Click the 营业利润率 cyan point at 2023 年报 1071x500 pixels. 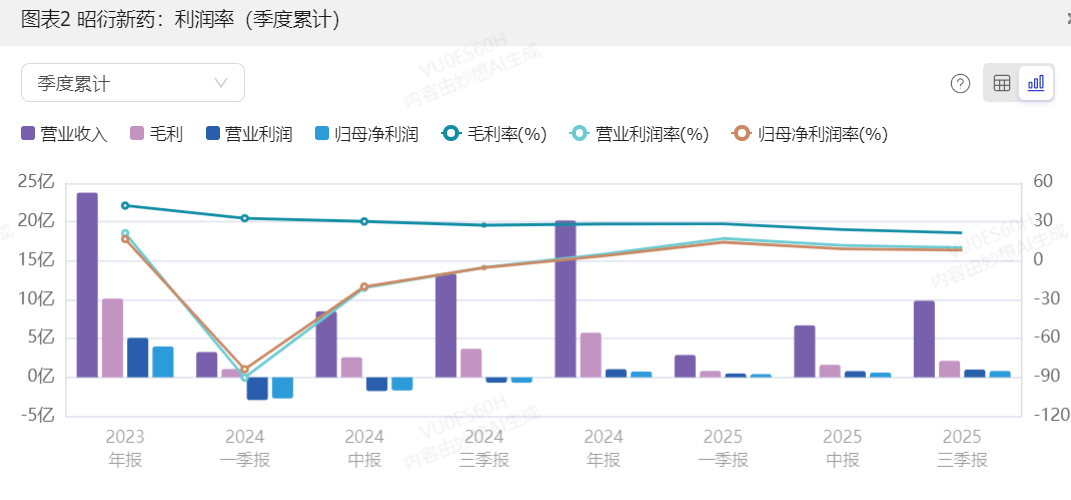pos(125,233)
